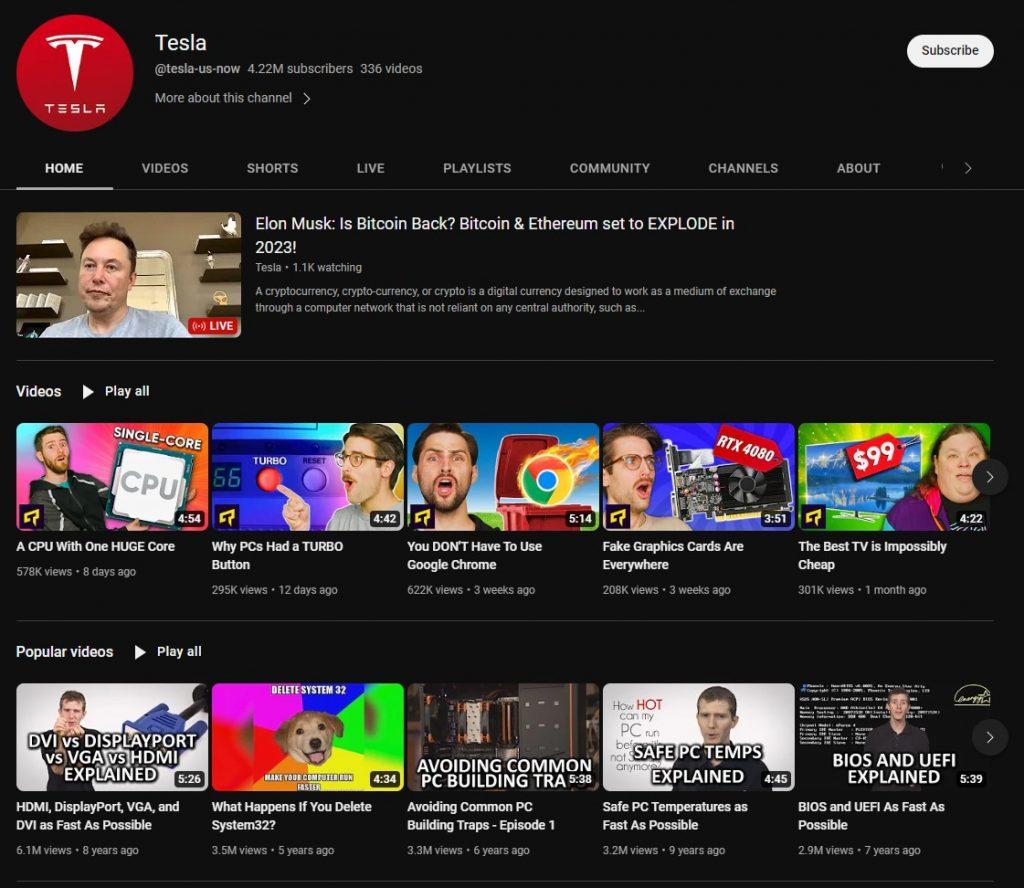Open the Safe PC Temps Explained thumbnail

coord(698,737)
